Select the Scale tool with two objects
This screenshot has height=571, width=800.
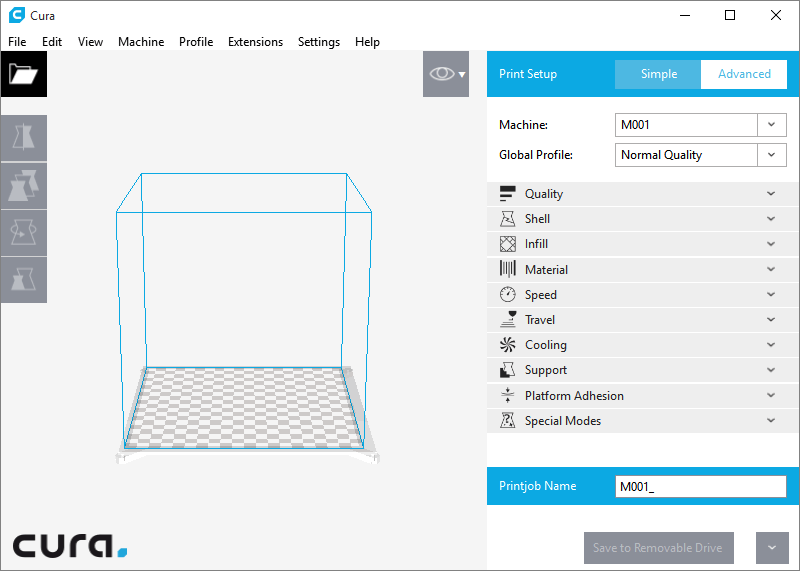[x=23, y=185]
